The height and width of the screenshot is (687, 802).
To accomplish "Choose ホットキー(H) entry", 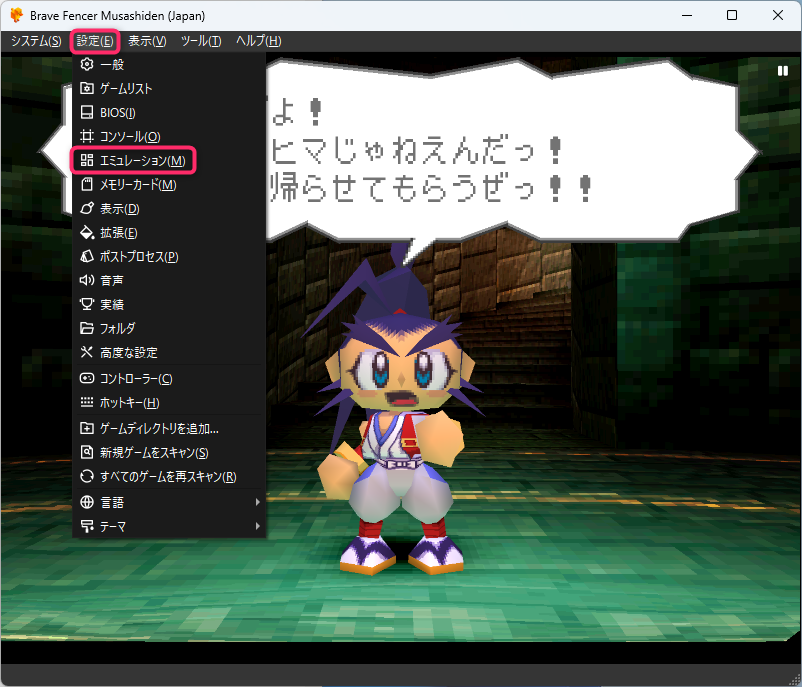I will pos(169,403).
